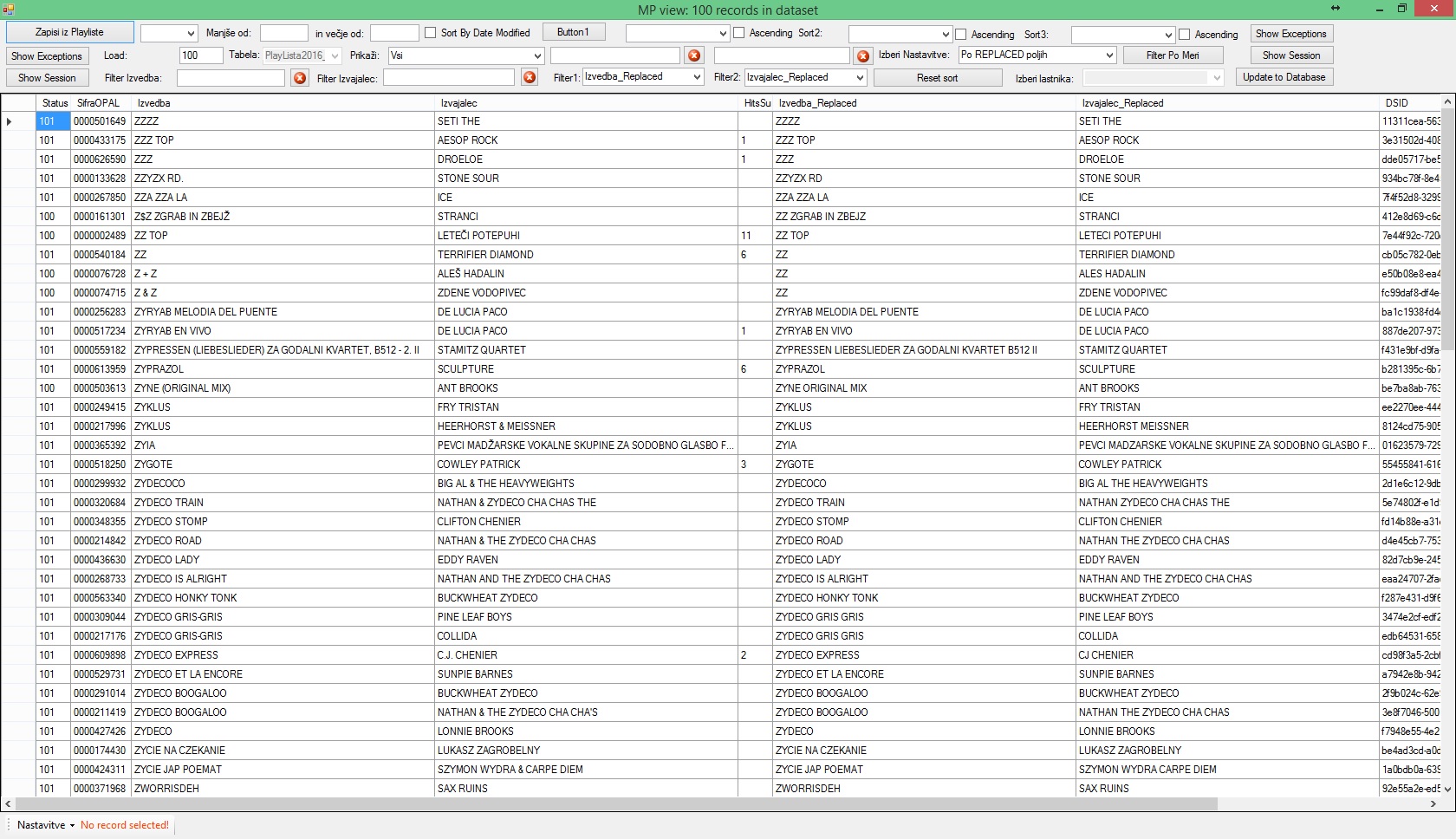Click vertical scrollbar down arrow

1448,790
